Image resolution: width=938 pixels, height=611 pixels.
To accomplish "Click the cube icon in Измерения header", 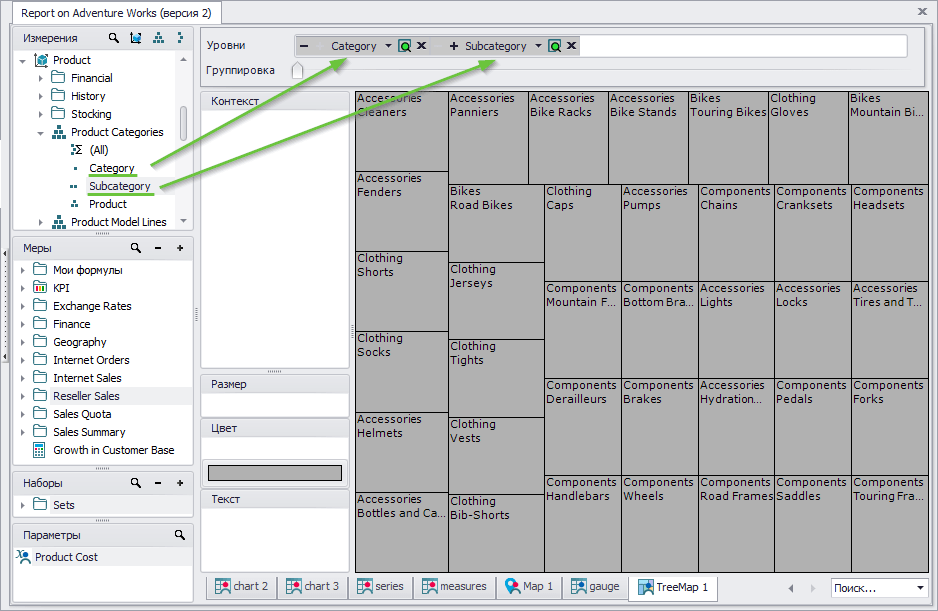I will [136, 38].
